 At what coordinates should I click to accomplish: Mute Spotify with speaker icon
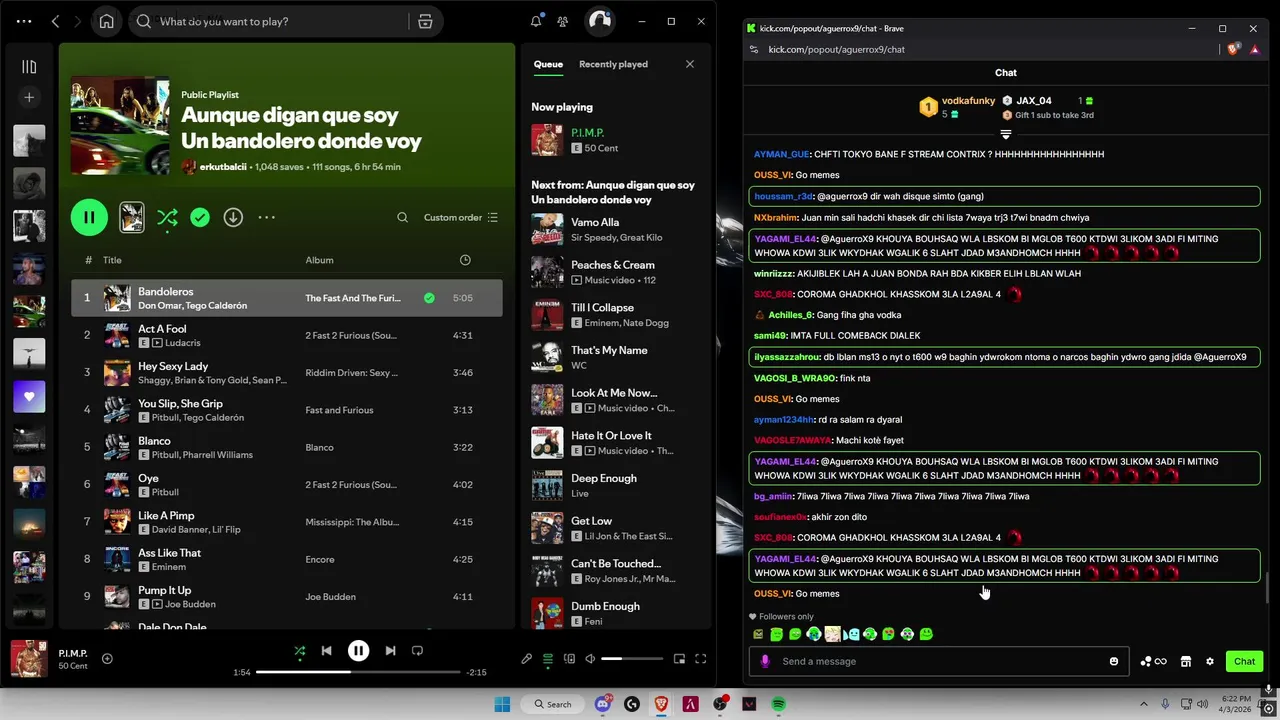click(590, 659)
